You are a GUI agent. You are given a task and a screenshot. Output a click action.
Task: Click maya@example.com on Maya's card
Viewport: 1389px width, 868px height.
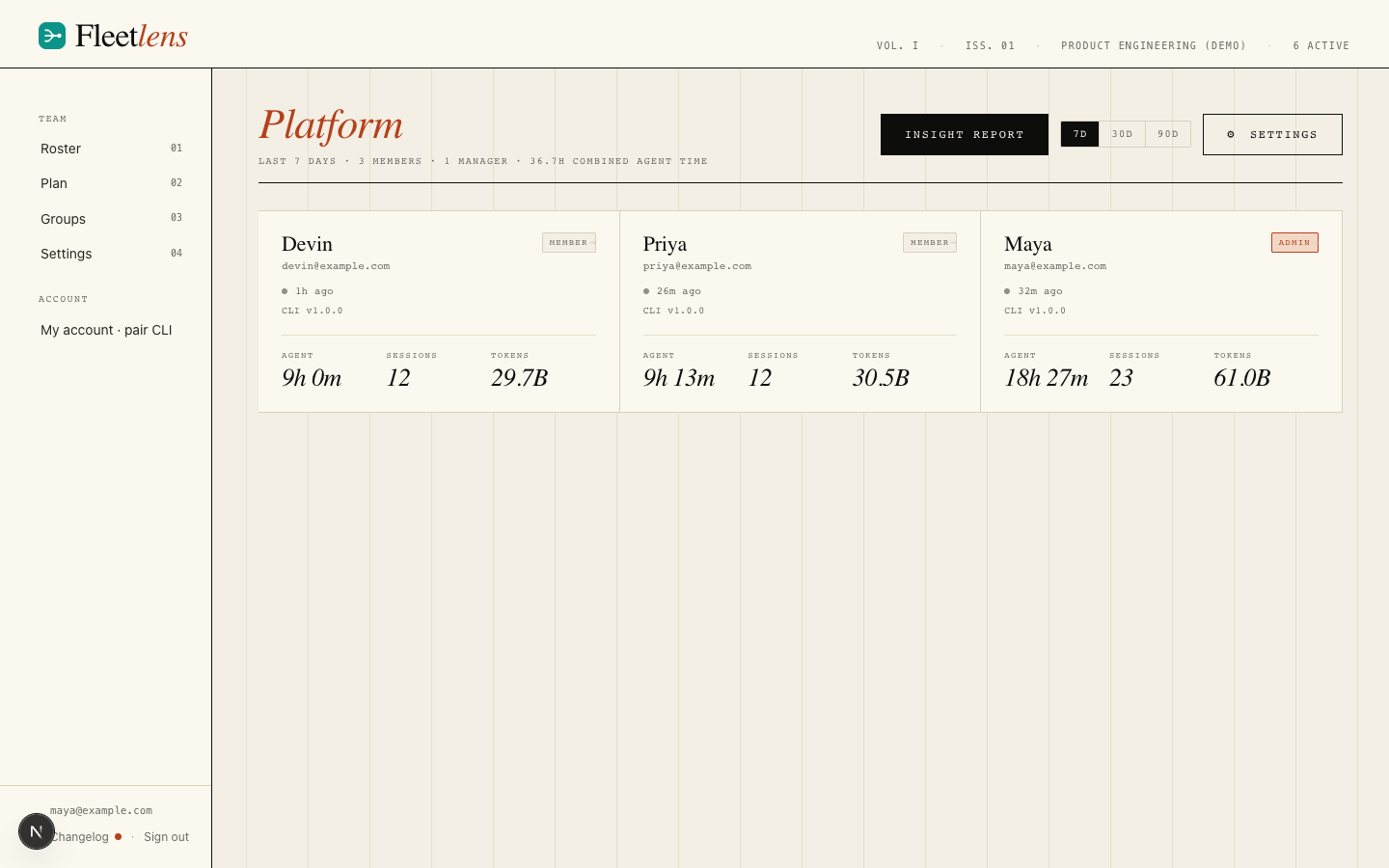1055,266
